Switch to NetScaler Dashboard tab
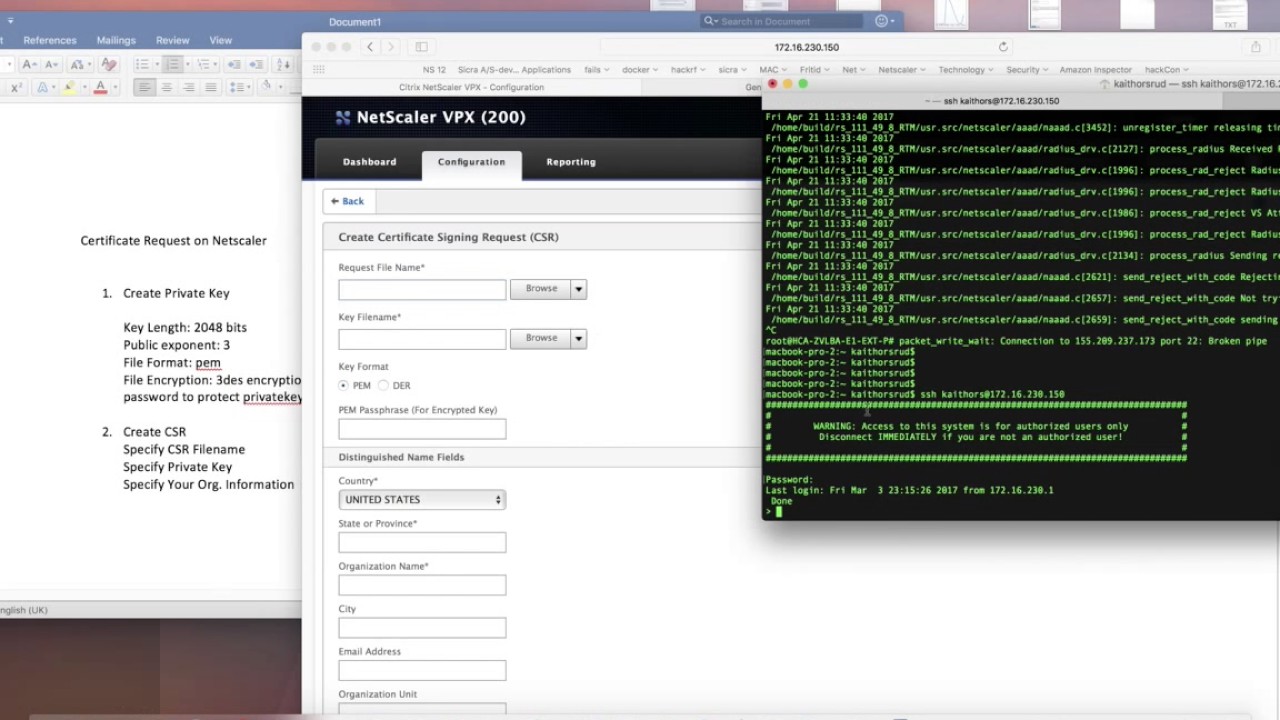1280x720 pixels. 369,162
